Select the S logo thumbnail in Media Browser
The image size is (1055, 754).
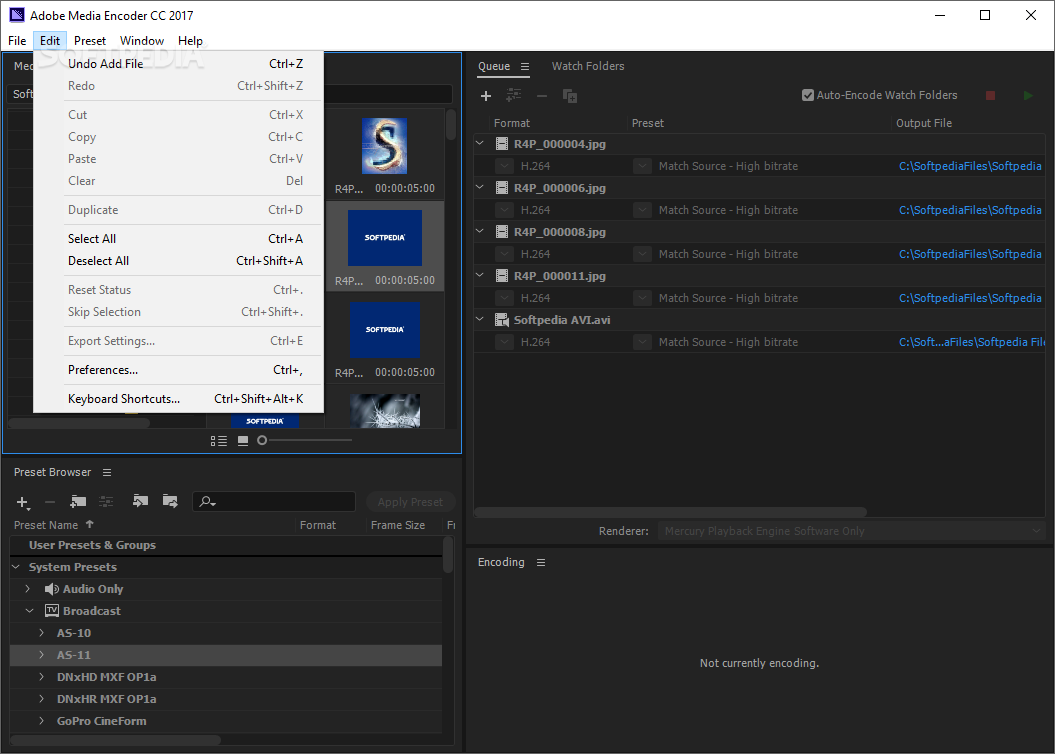(x=384, y=146)
